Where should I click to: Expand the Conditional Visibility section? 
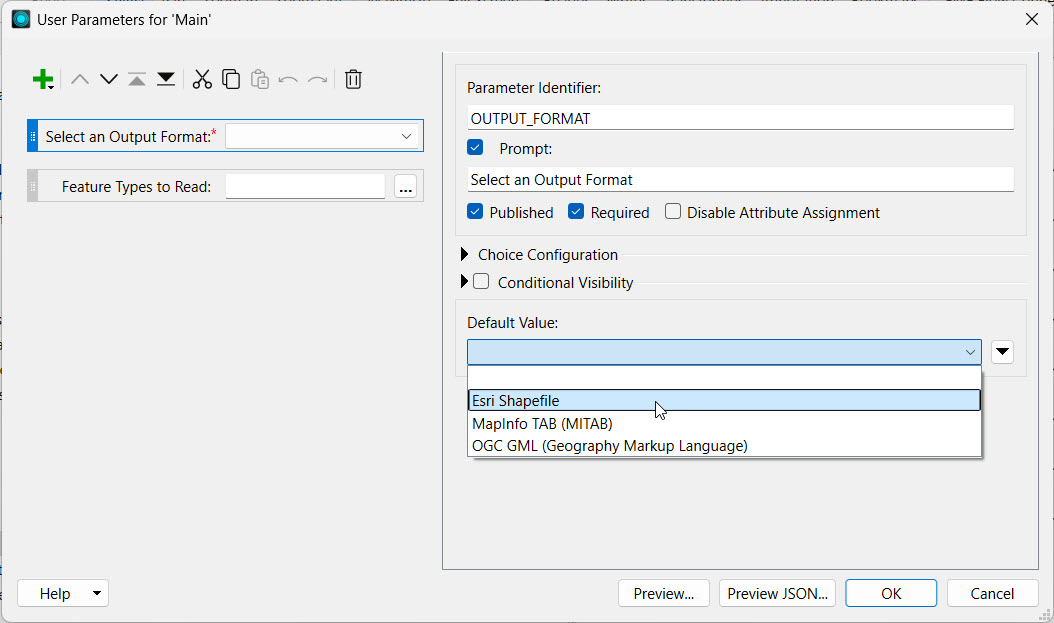(x=464, y=282)
